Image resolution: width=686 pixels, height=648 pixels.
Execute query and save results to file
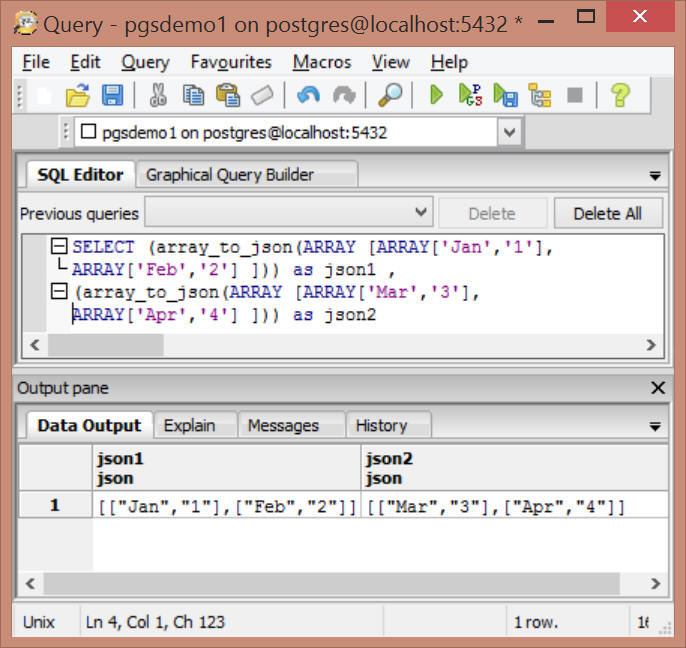pyautogui.click(x=505, y=95)
